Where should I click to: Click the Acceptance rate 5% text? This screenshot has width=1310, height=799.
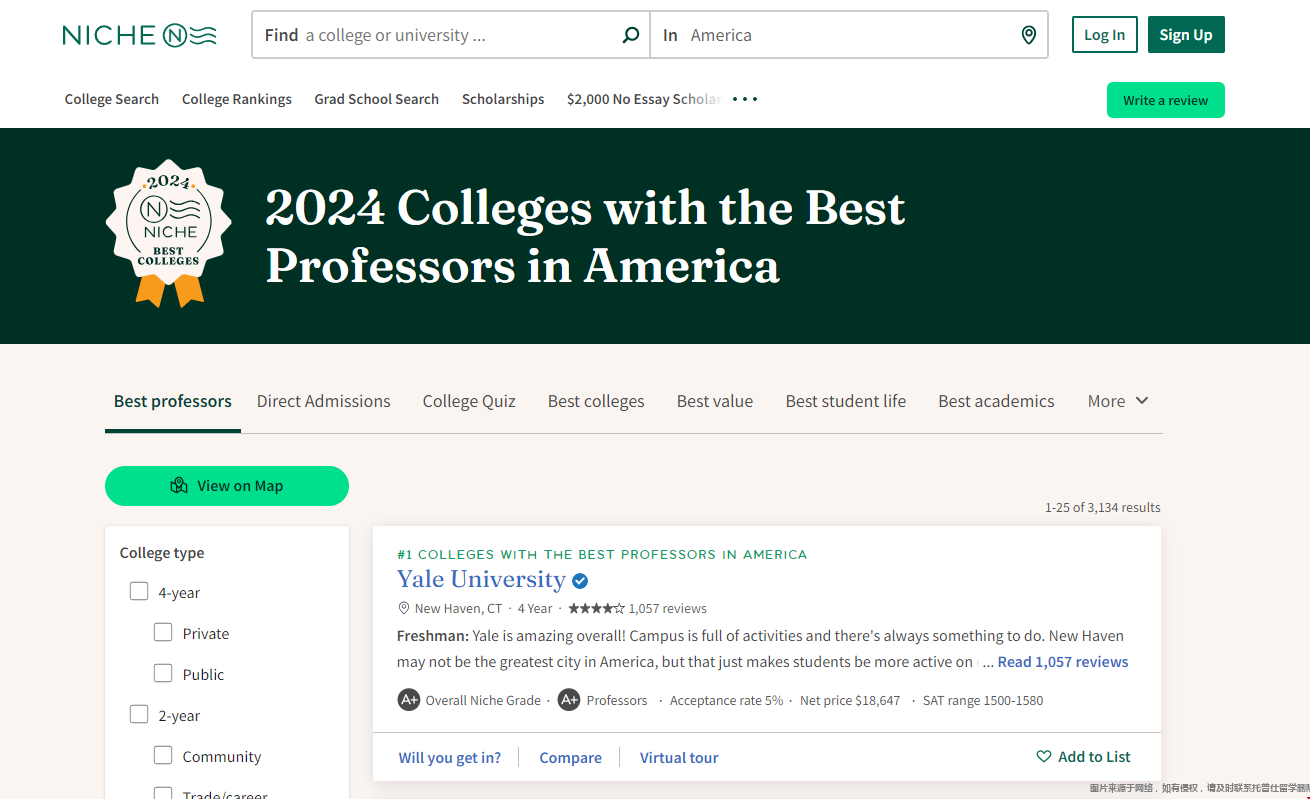tap(727, 701)
